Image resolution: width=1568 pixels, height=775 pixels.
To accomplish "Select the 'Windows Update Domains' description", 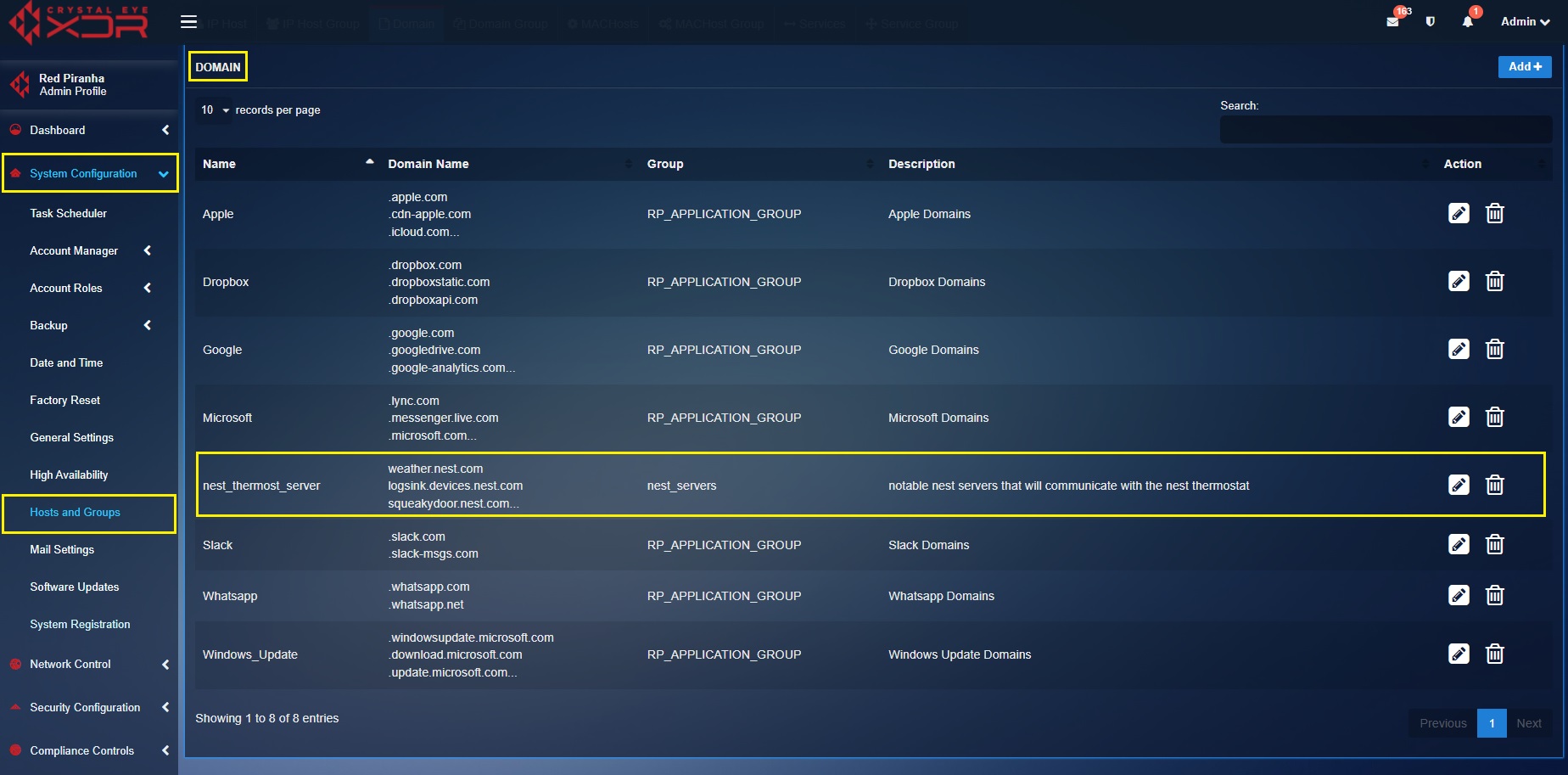I will pos(960,654).
